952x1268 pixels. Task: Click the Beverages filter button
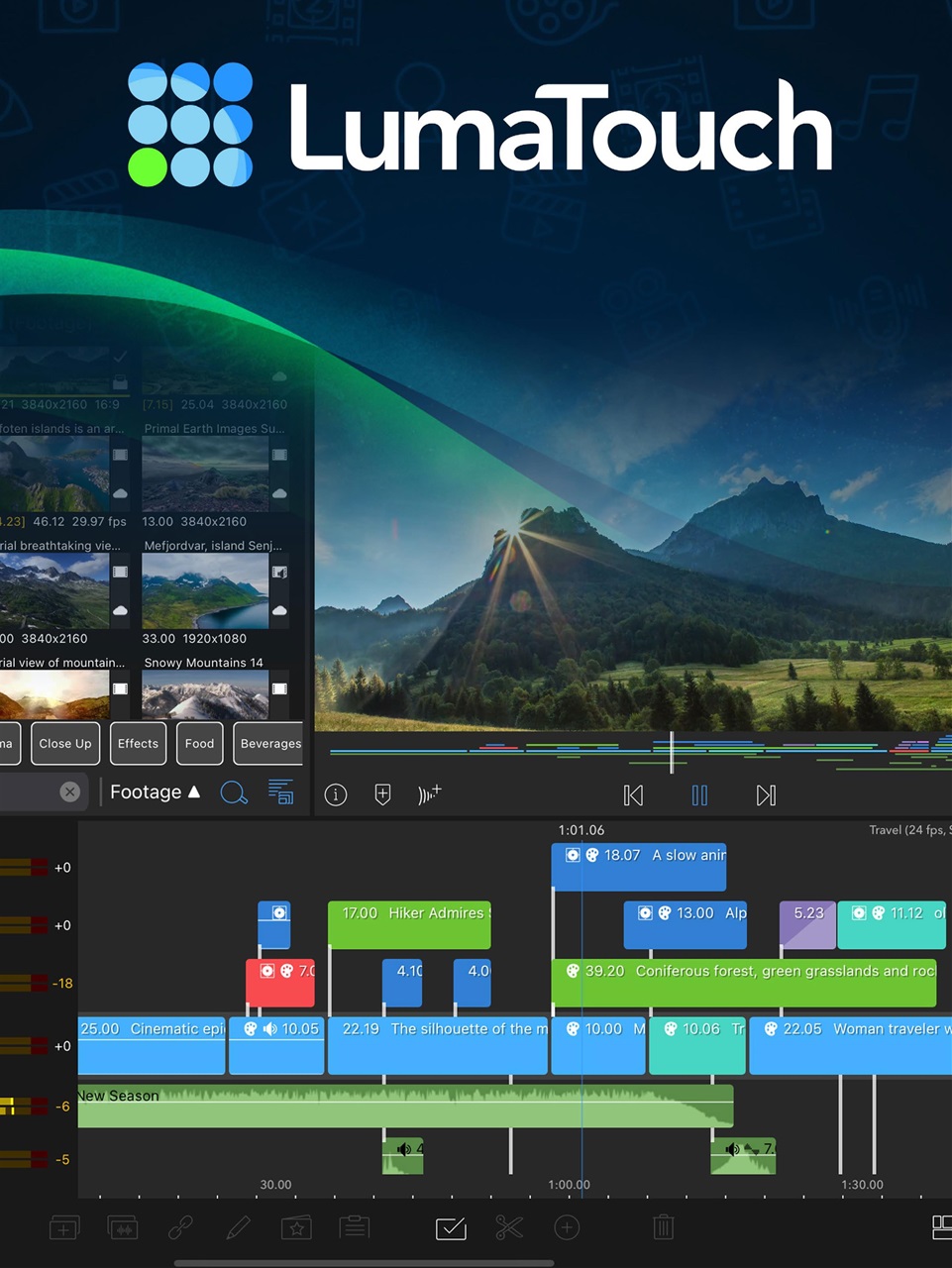(269, 744)
